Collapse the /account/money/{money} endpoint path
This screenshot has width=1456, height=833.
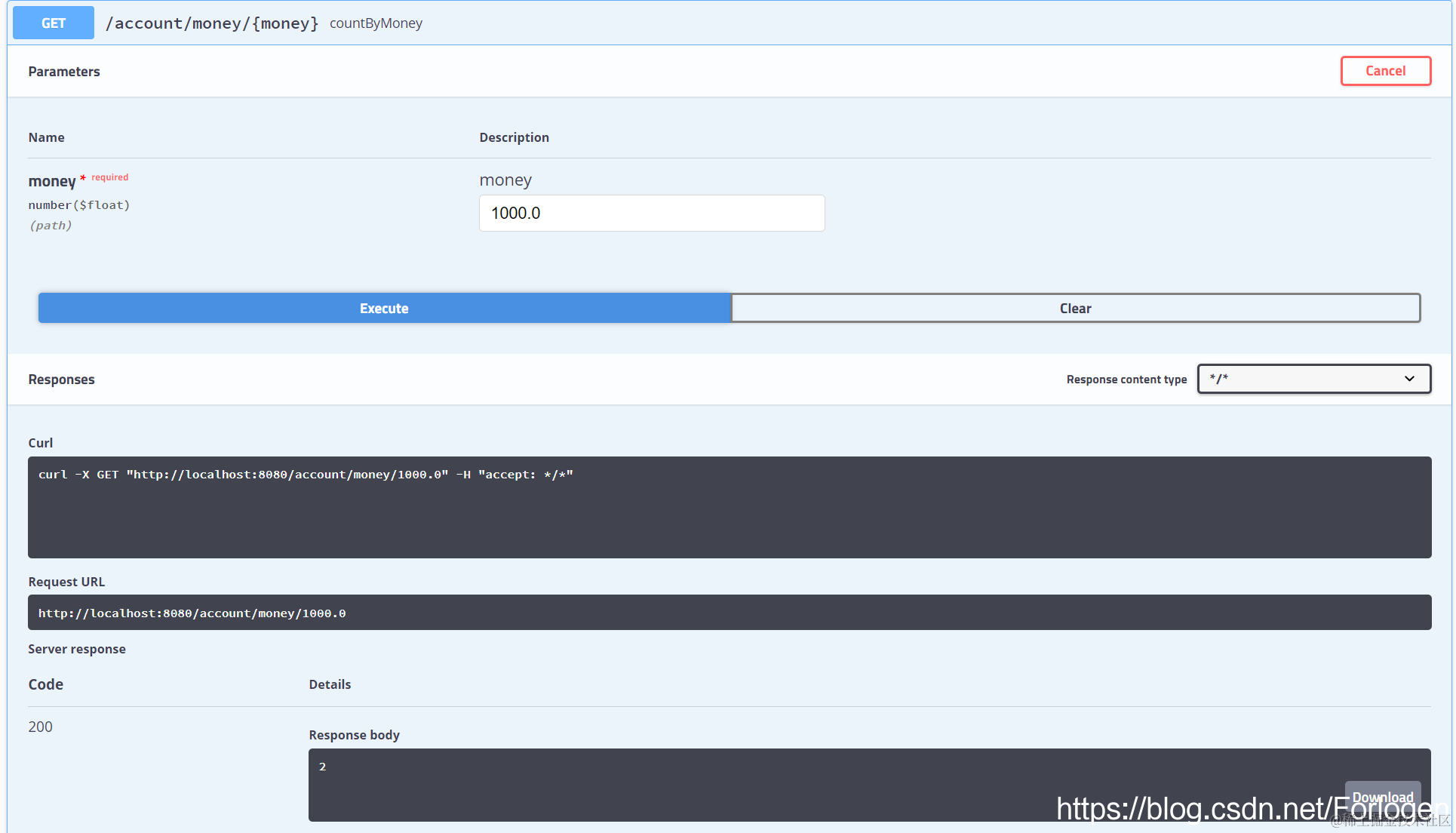212,23
